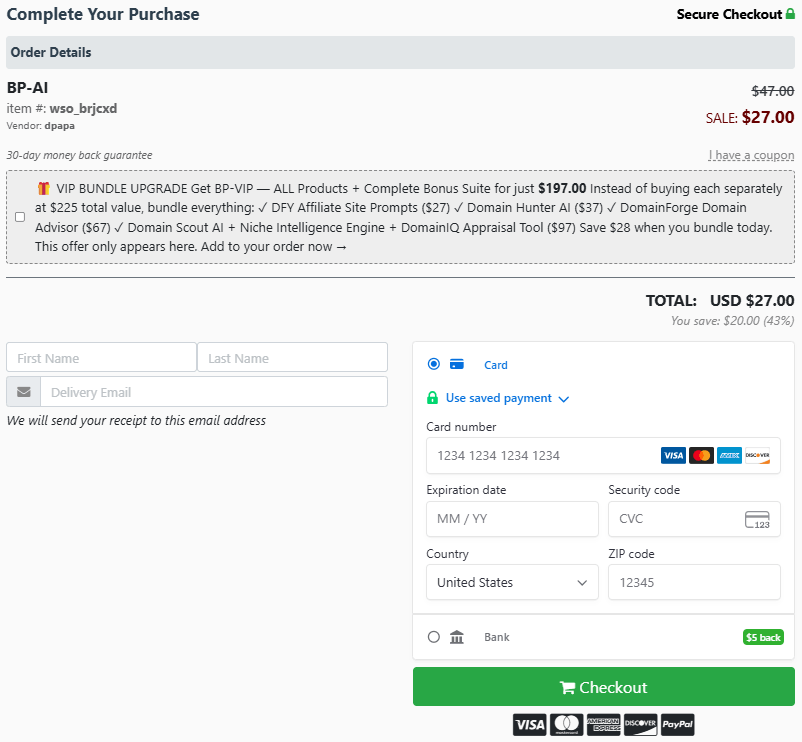Expand the Use saved payment dropdown

click(507, 398)
